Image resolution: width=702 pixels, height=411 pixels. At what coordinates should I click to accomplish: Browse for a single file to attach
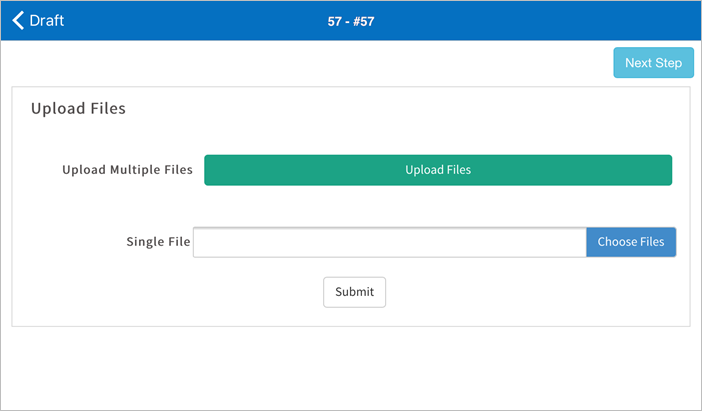[630, 242]
